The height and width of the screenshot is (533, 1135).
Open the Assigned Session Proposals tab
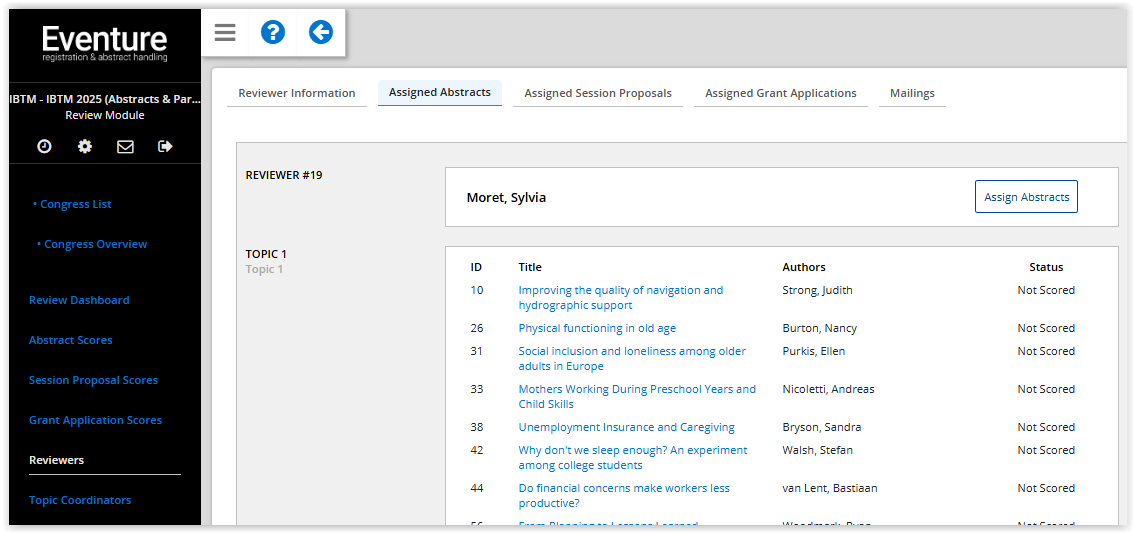[x=598, y=93]
